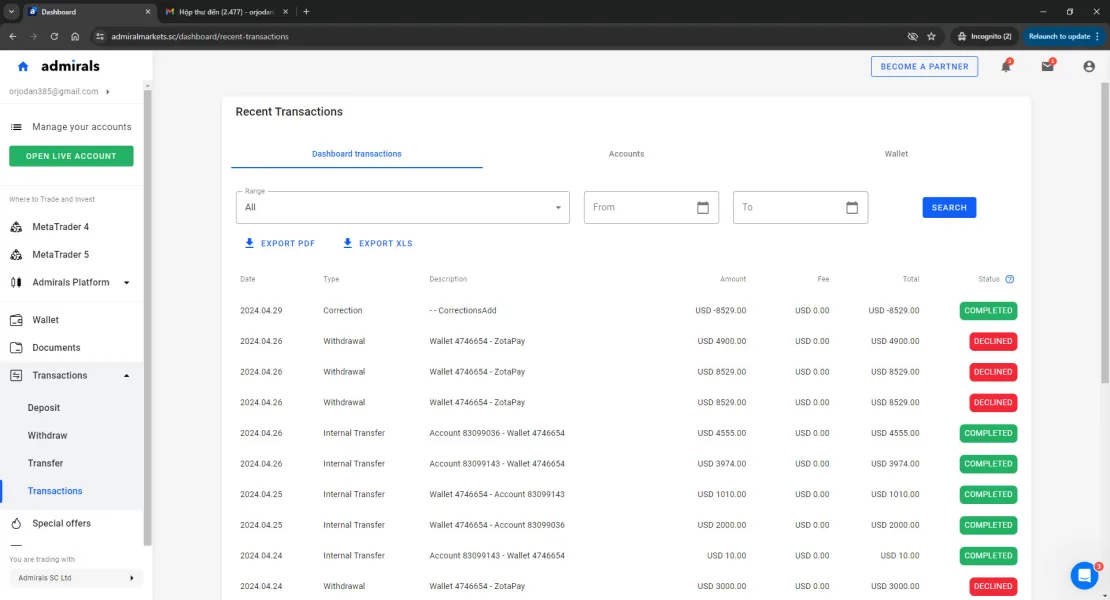Expand the Admirals Platform submenu arrow
The image size is (1110, 600).
coord(127,282)
